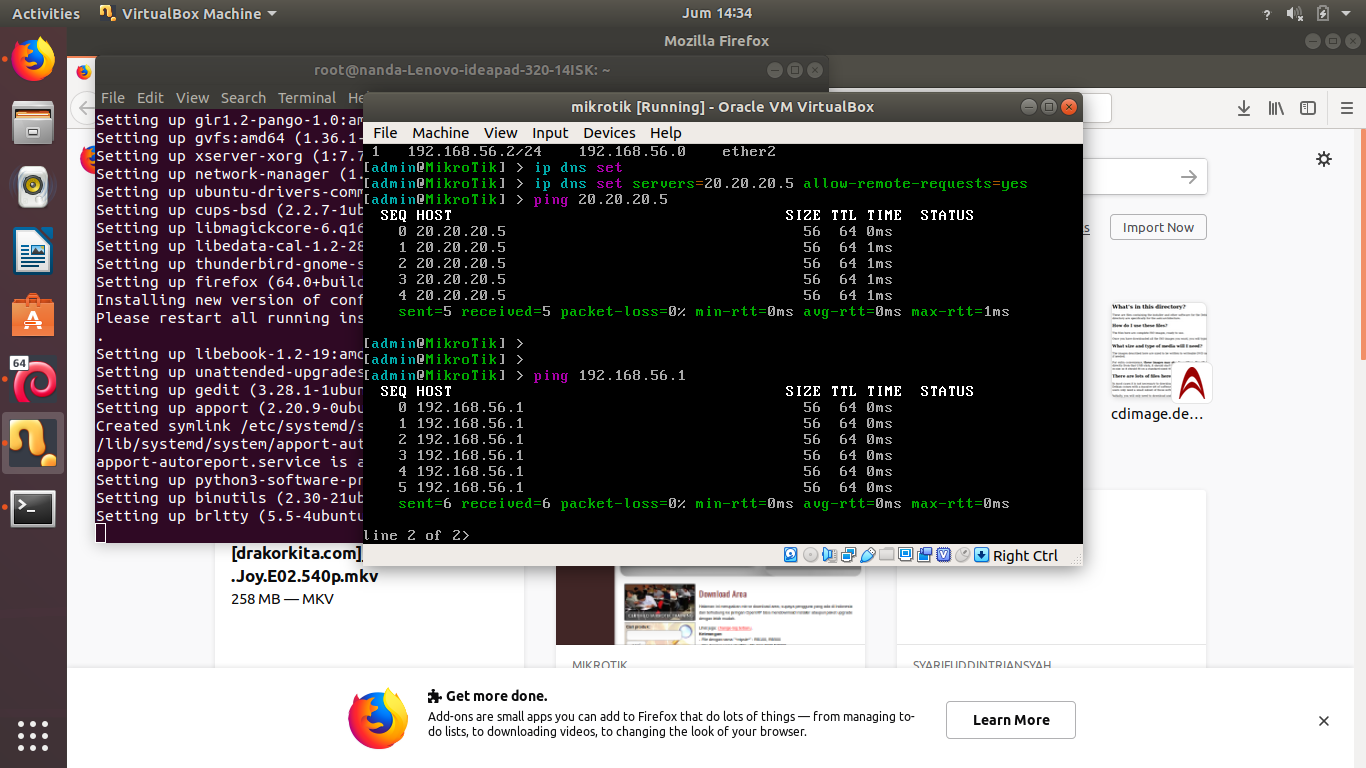Dismiss the Get more done banner
1366x768 pixels.
(x=1324, y=721)
